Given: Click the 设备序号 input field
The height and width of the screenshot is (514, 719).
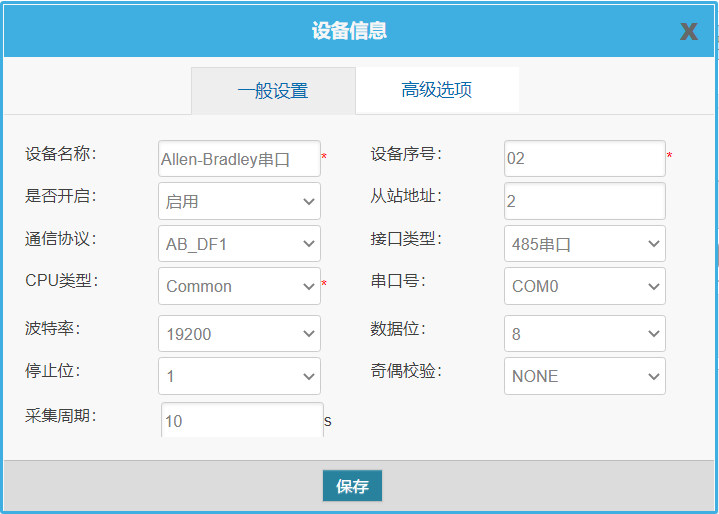Looking at the screenshot, I should click(584, 158).
